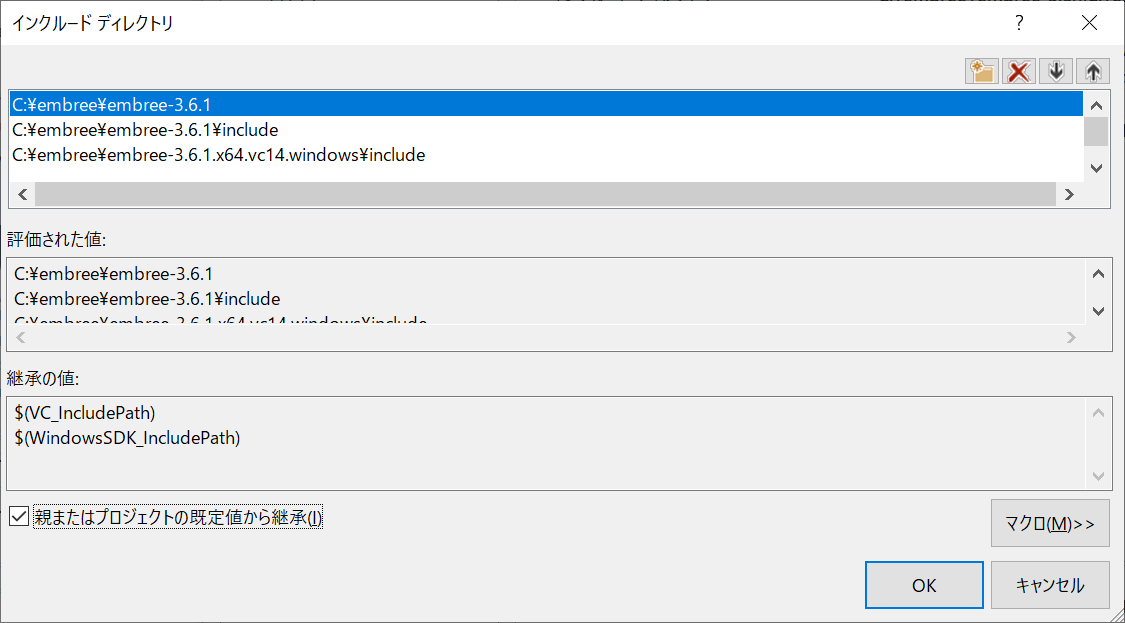Move selected line up with arrow icon

[x=1093, y=71]
